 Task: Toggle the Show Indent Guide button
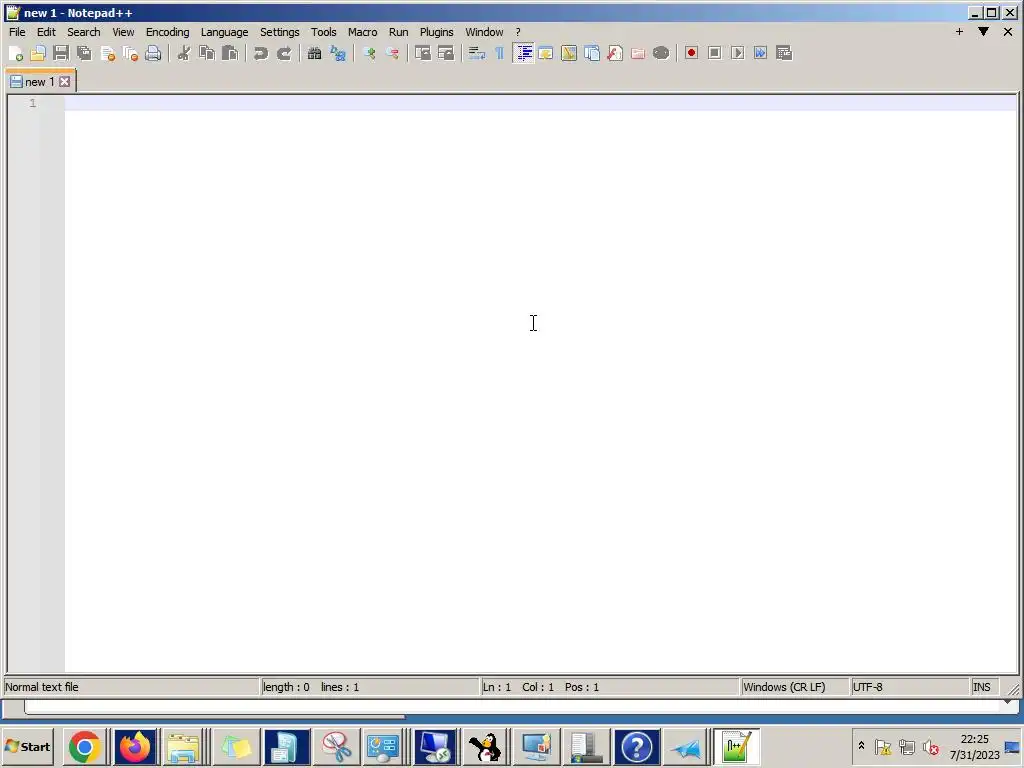coord(523,54)
